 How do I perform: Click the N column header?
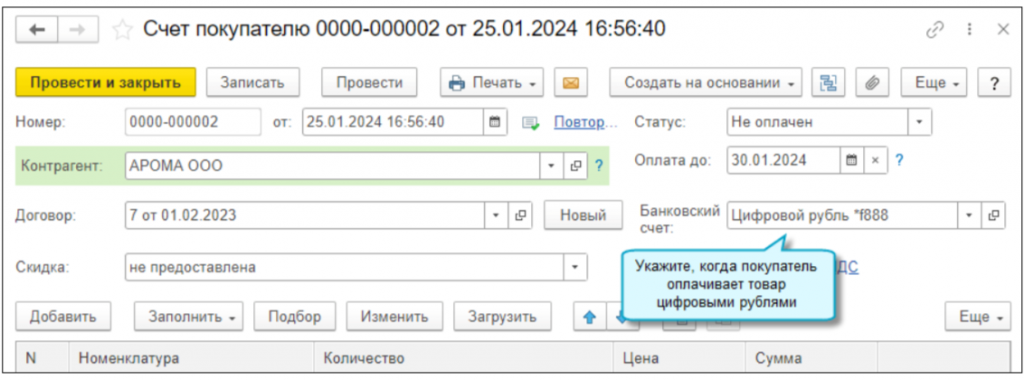[42, 358]
